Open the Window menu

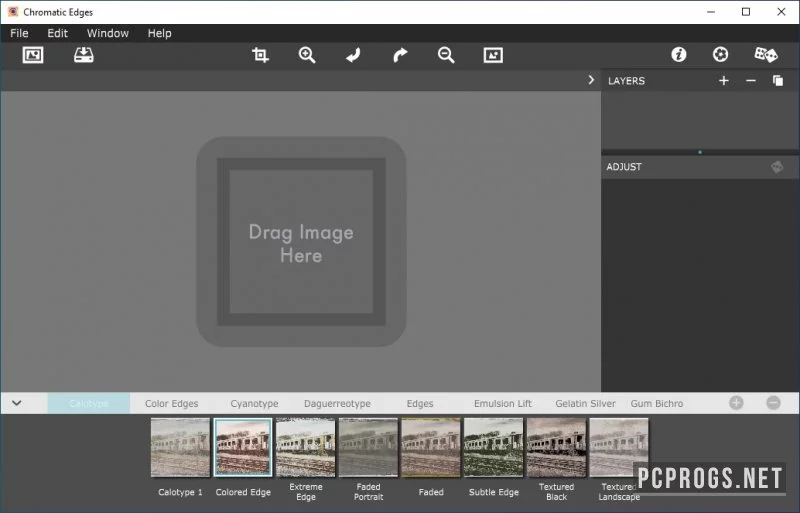tap(108, 33)
